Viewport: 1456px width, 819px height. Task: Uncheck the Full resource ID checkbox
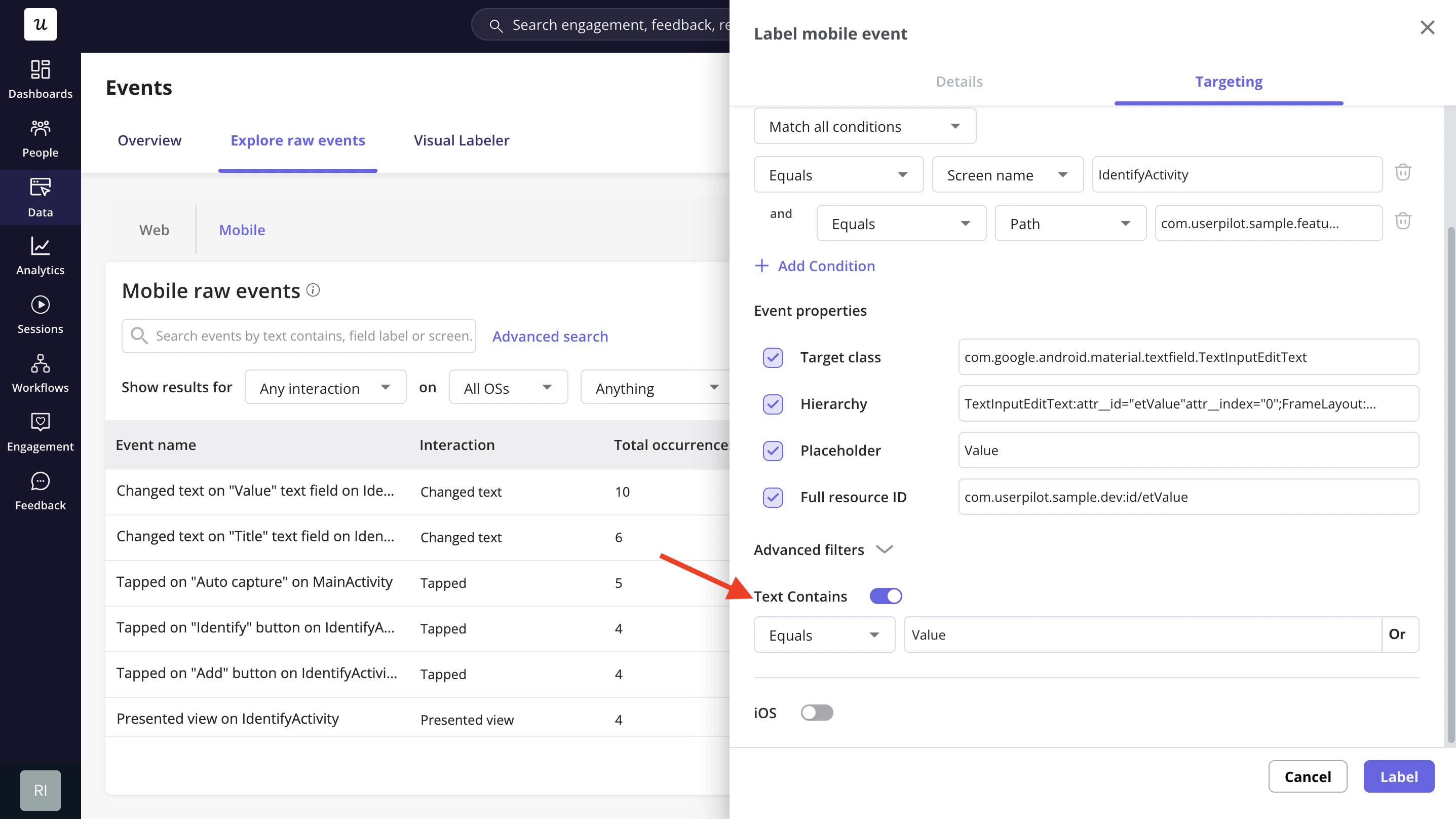pyautogui.click(x=773, y=497)
